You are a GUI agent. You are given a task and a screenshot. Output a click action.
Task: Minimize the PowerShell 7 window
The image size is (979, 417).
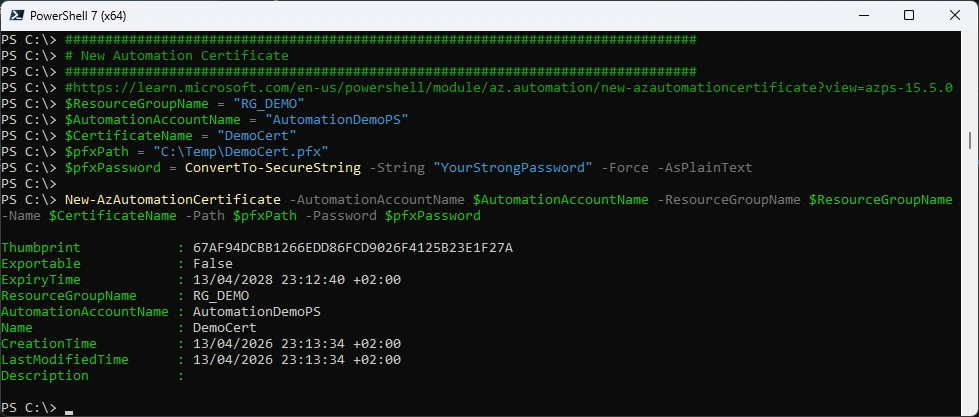862,15
